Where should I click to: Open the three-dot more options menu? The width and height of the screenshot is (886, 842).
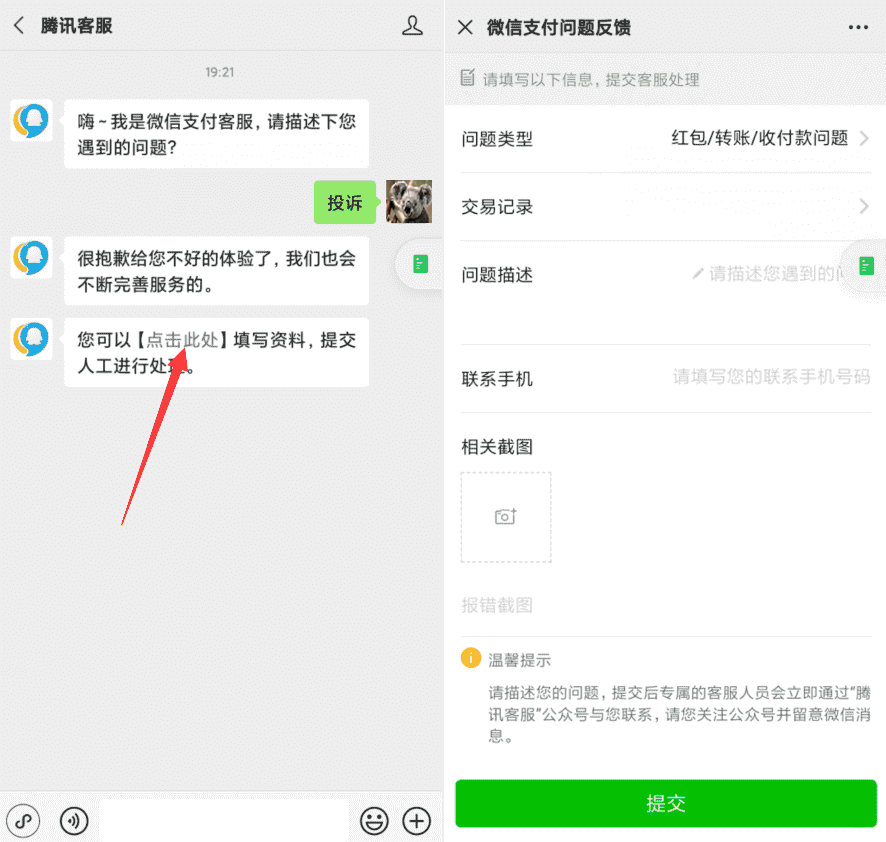click(x=858, y=27)
